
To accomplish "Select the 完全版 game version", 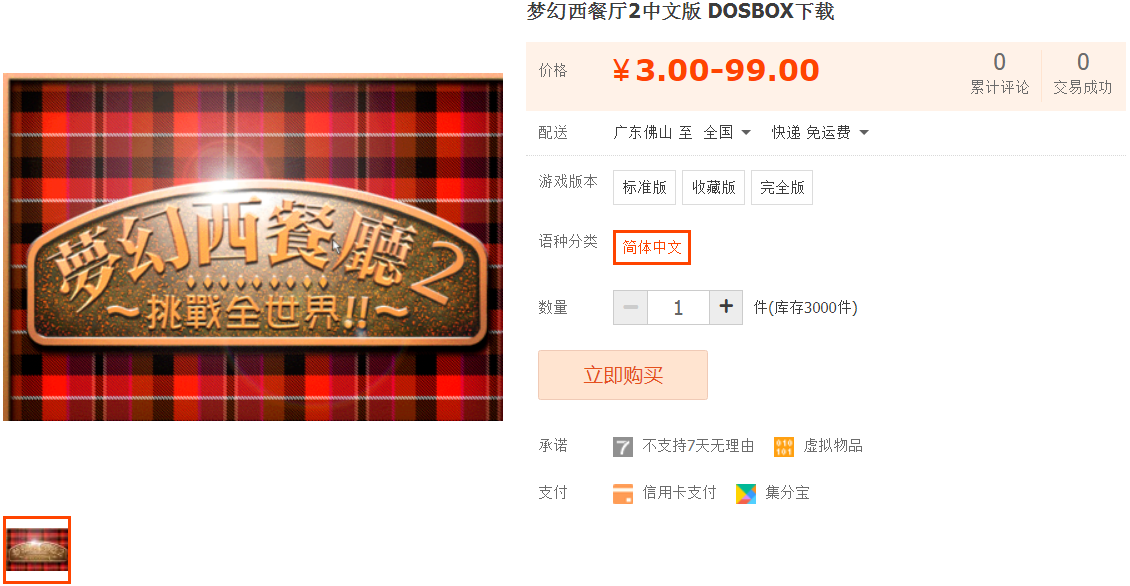I will tap(782, 187).
